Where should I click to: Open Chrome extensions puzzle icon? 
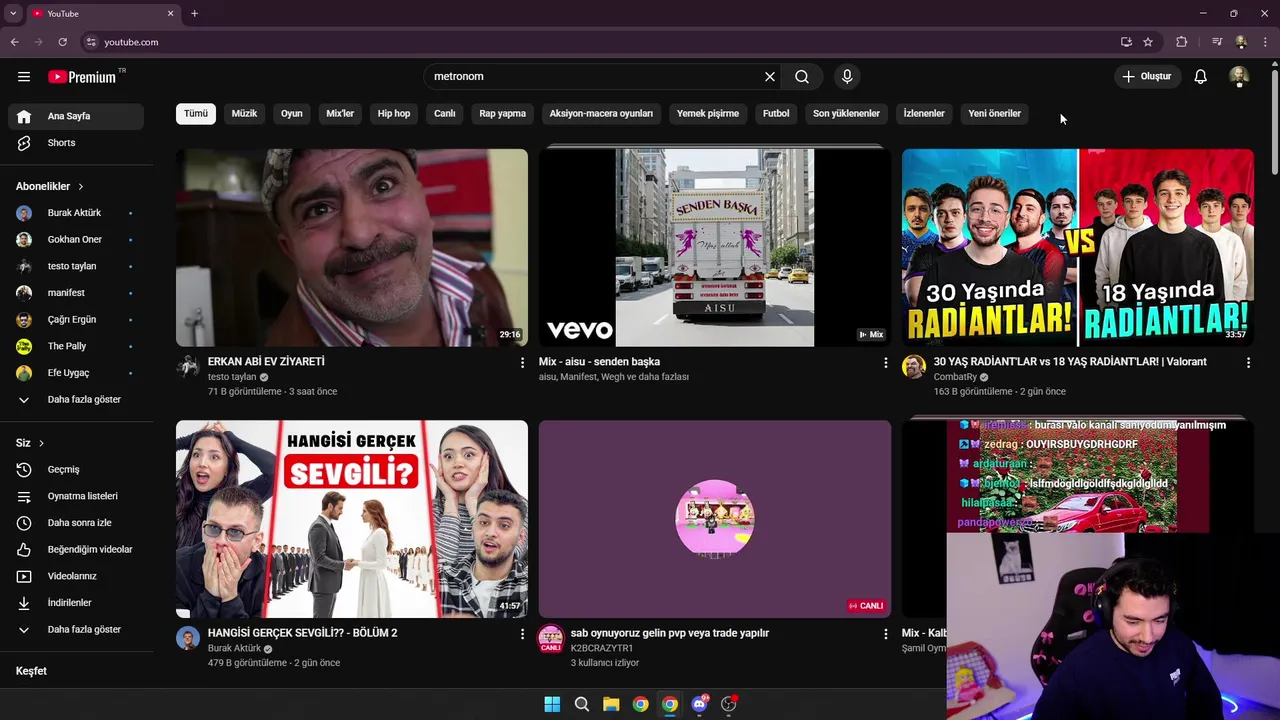(x=1182, y=42)
